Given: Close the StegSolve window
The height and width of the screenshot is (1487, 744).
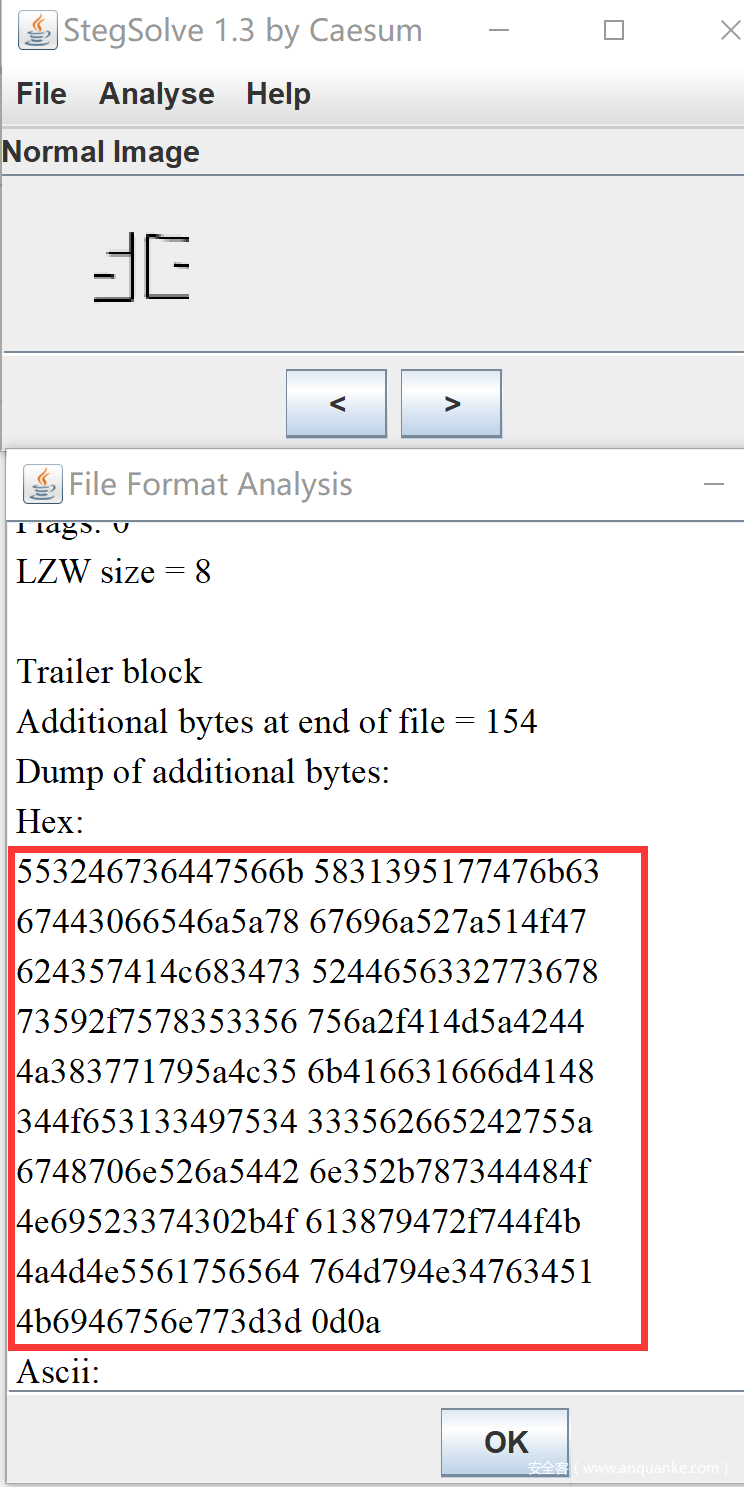Looking at the screenshot, I should click(x=730, y=30).
